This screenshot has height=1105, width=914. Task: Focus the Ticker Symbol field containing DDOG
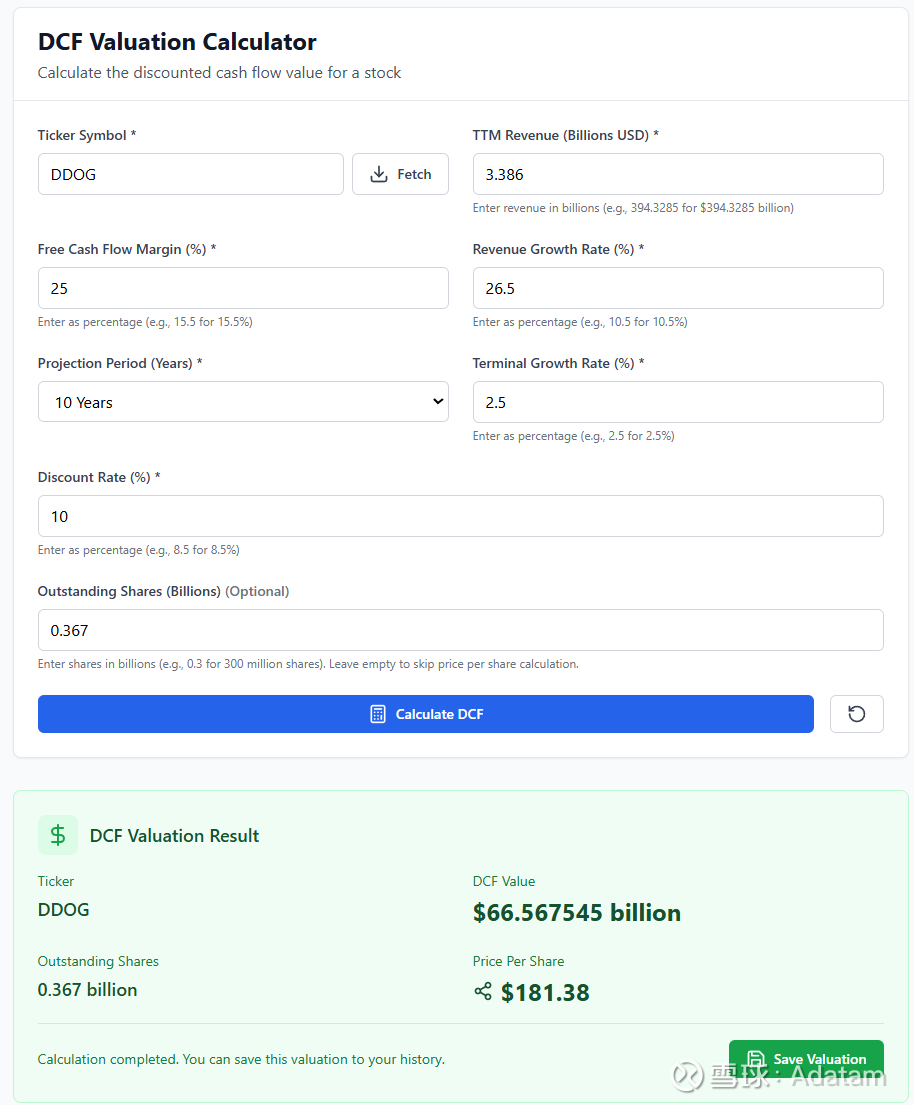click(190, 174)
